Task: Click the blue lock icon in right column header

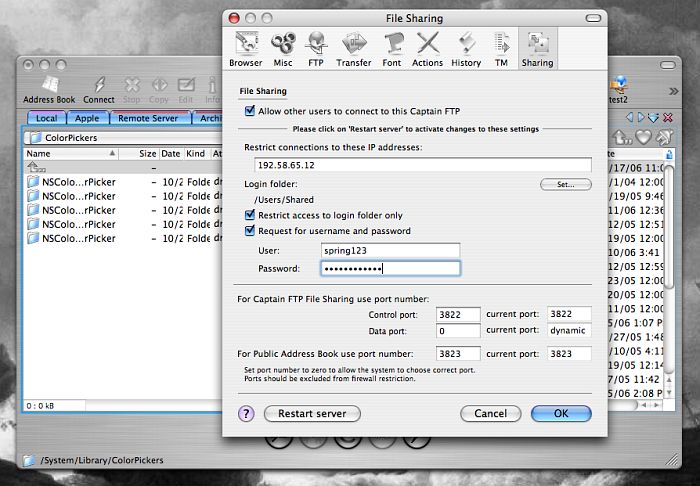Action: [669, 154]
